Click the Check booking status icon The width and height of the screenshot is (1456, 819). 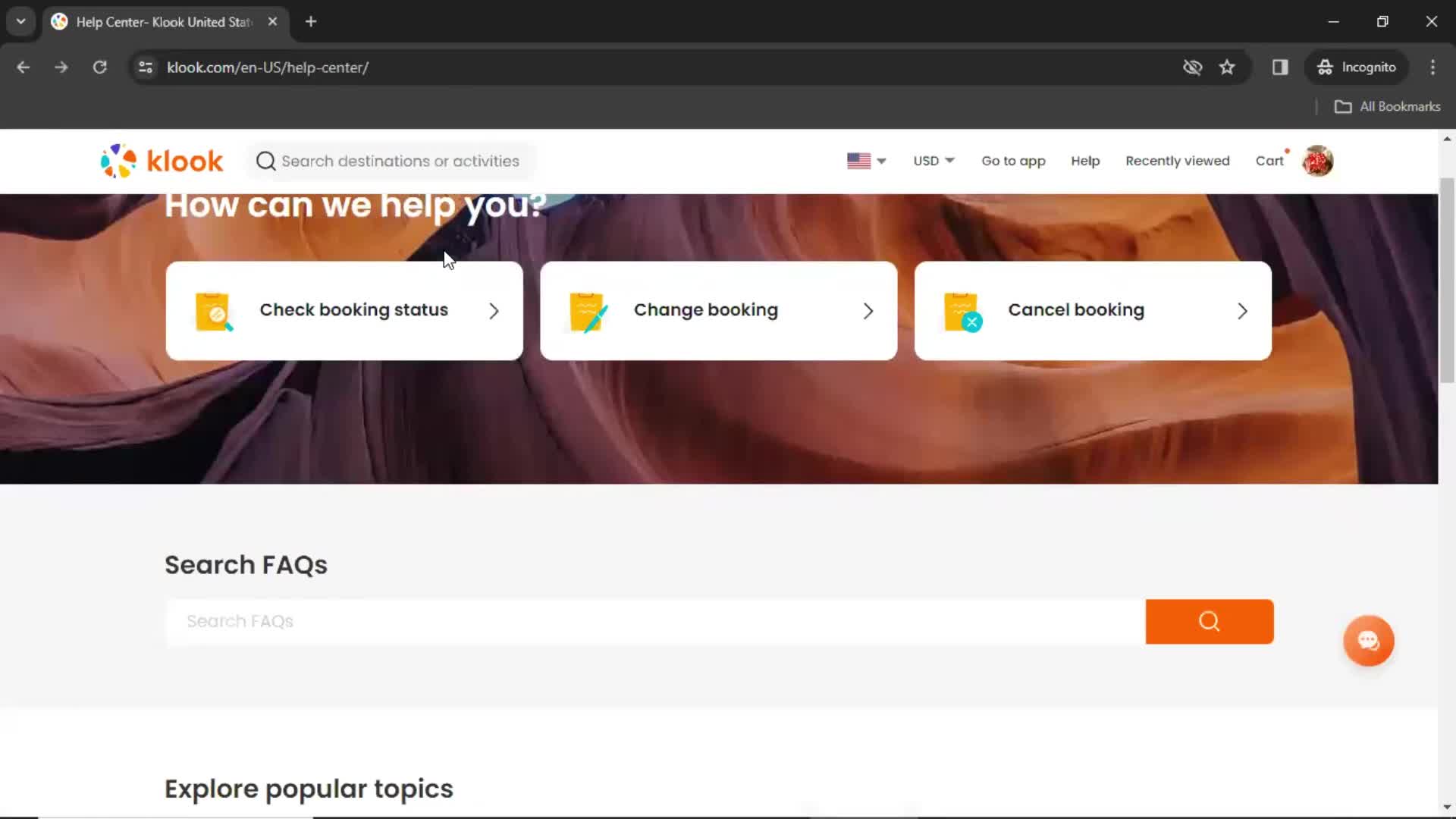pyautogui.click(x=213, y=309)
